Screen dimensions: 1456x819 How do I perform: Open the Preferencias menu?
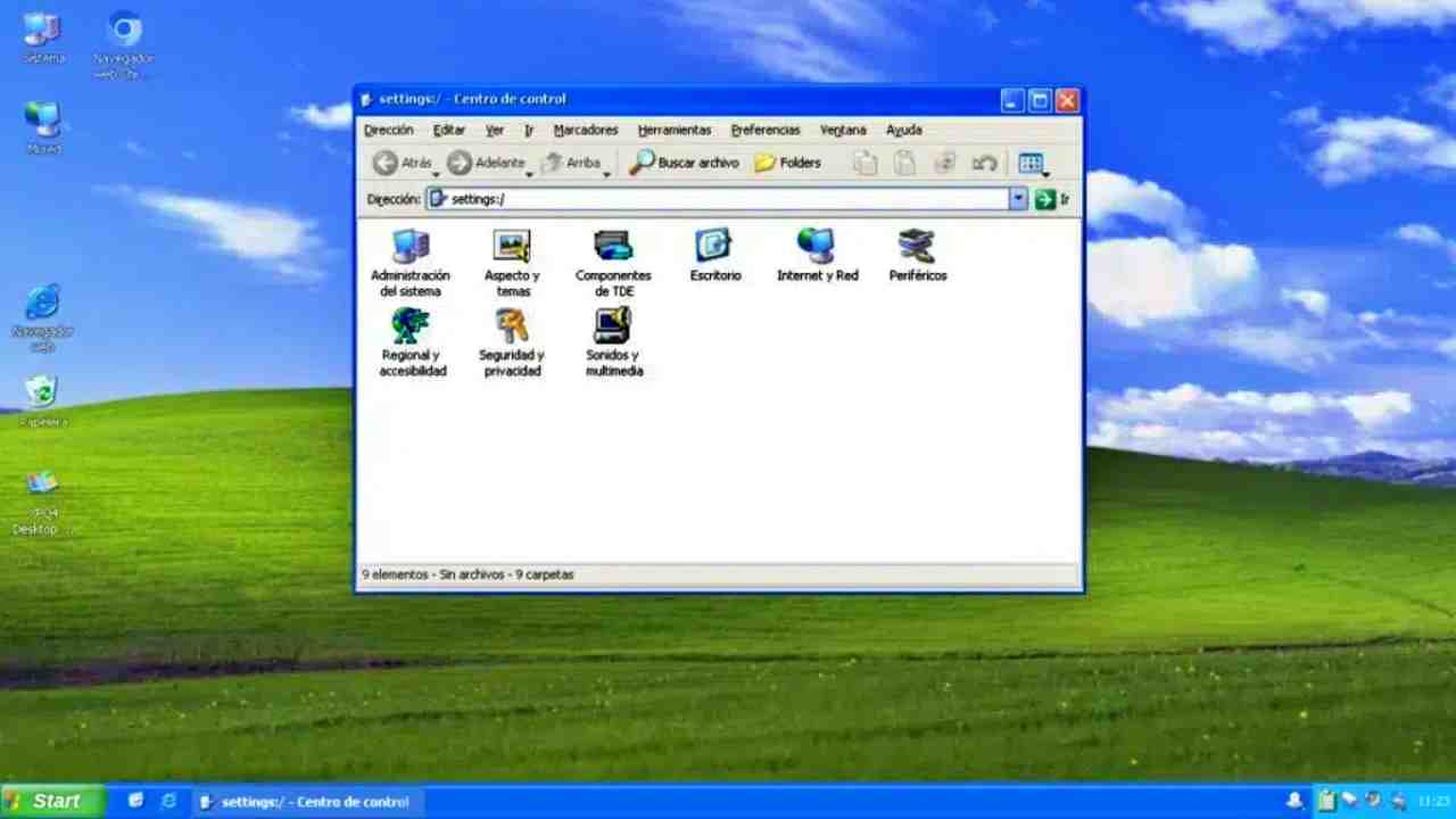(x=766, y=130)
